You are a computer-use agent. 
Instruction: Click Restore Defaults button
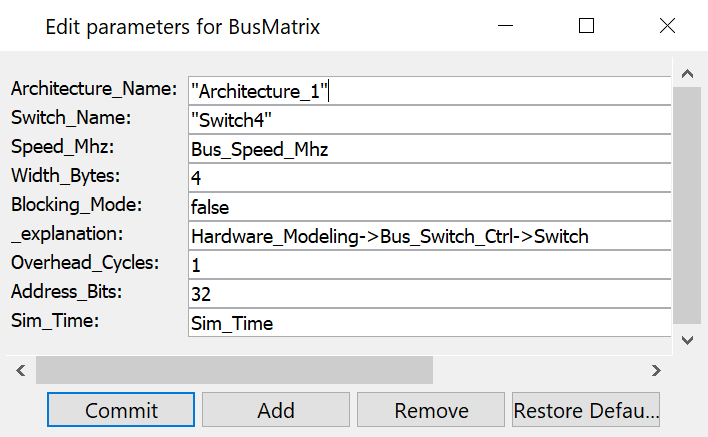[x=585, y=410]
